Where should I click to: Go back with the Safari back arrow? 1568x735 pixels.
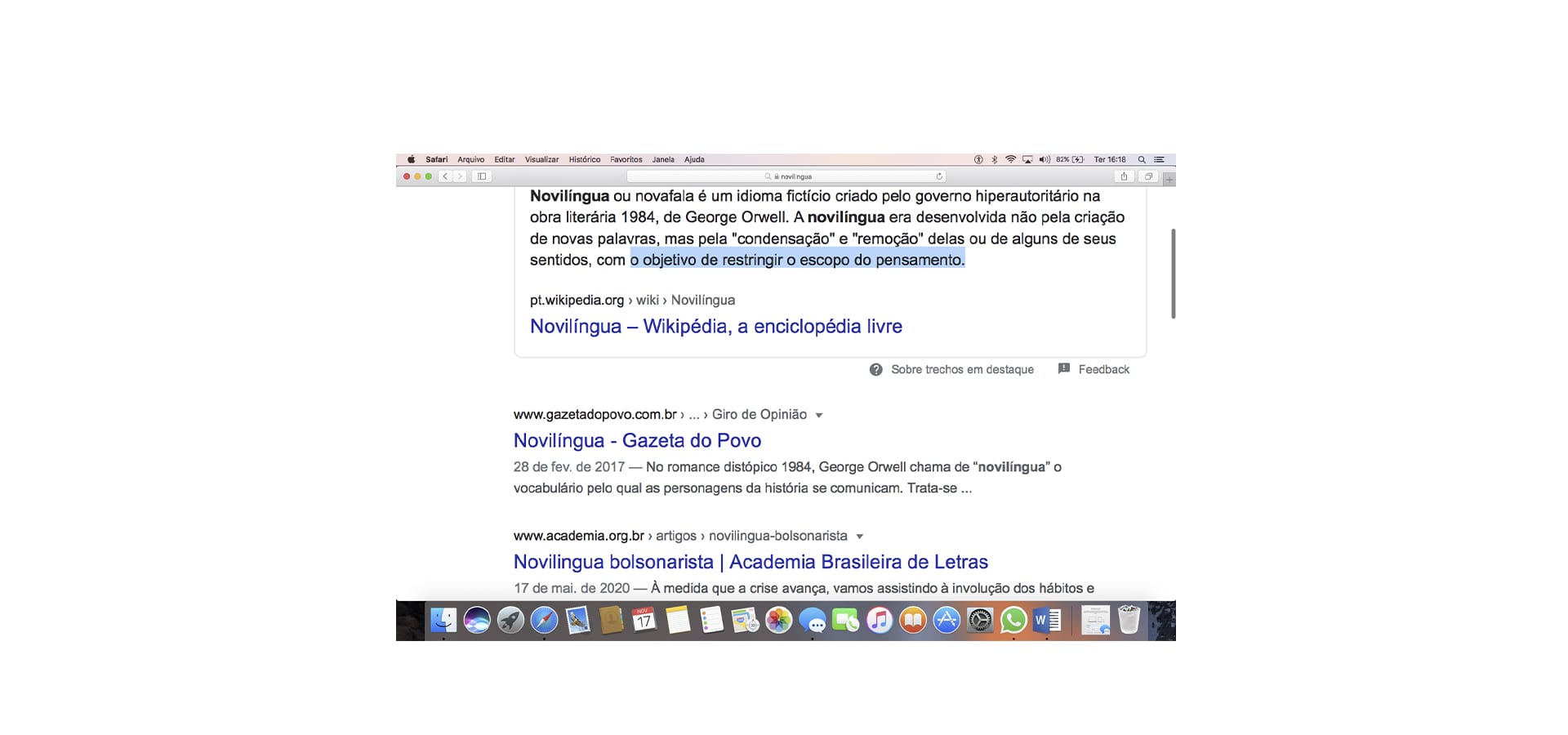click(445, 176)
